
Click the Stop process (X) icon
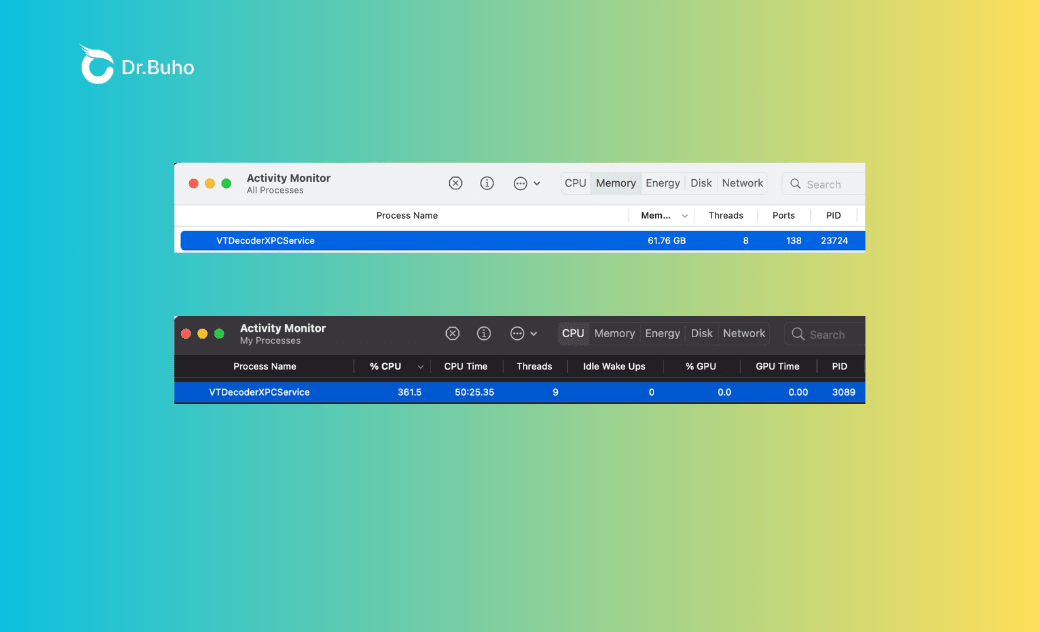(456, 183)
